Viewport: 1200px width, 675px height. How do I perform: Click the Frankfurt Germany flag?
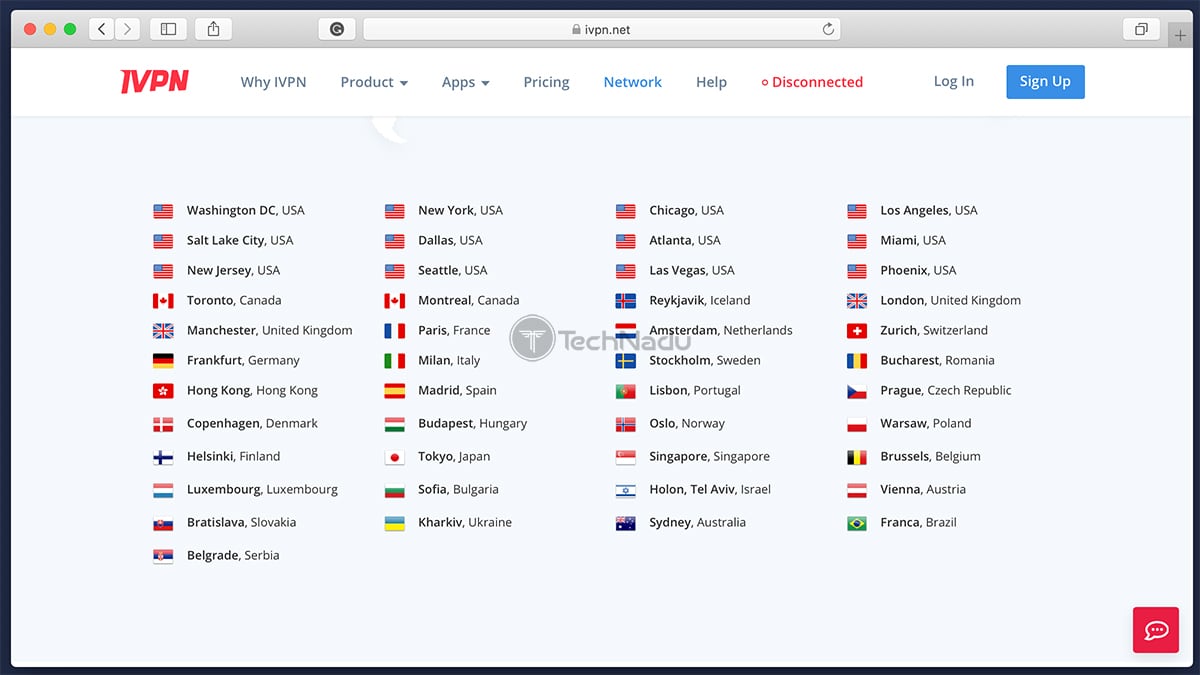pyautogui.click(x=163, y=361)
